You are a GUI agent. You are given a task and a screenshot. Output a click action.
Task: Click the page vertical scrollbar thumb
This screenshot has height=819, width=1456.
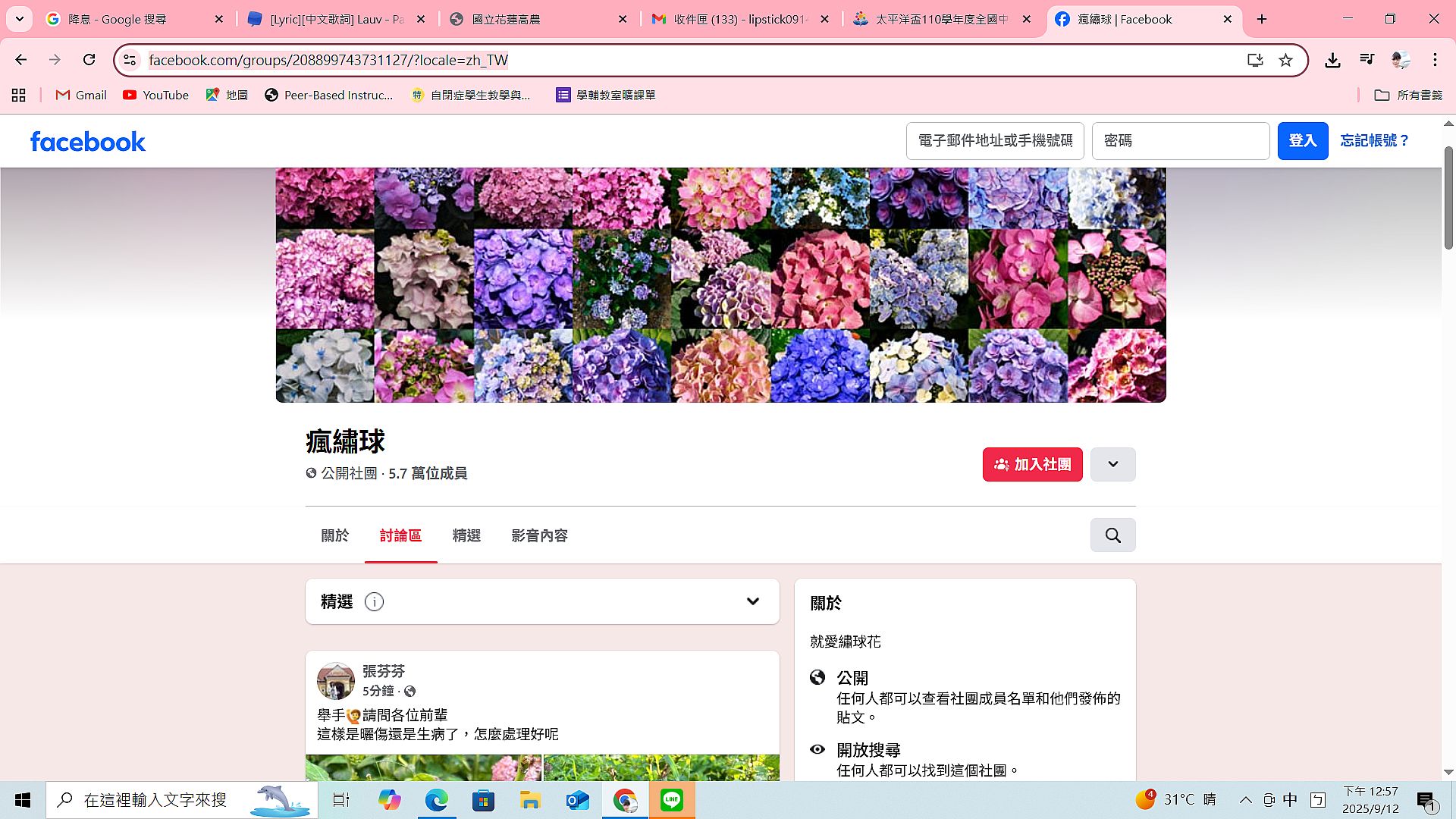1448,197
